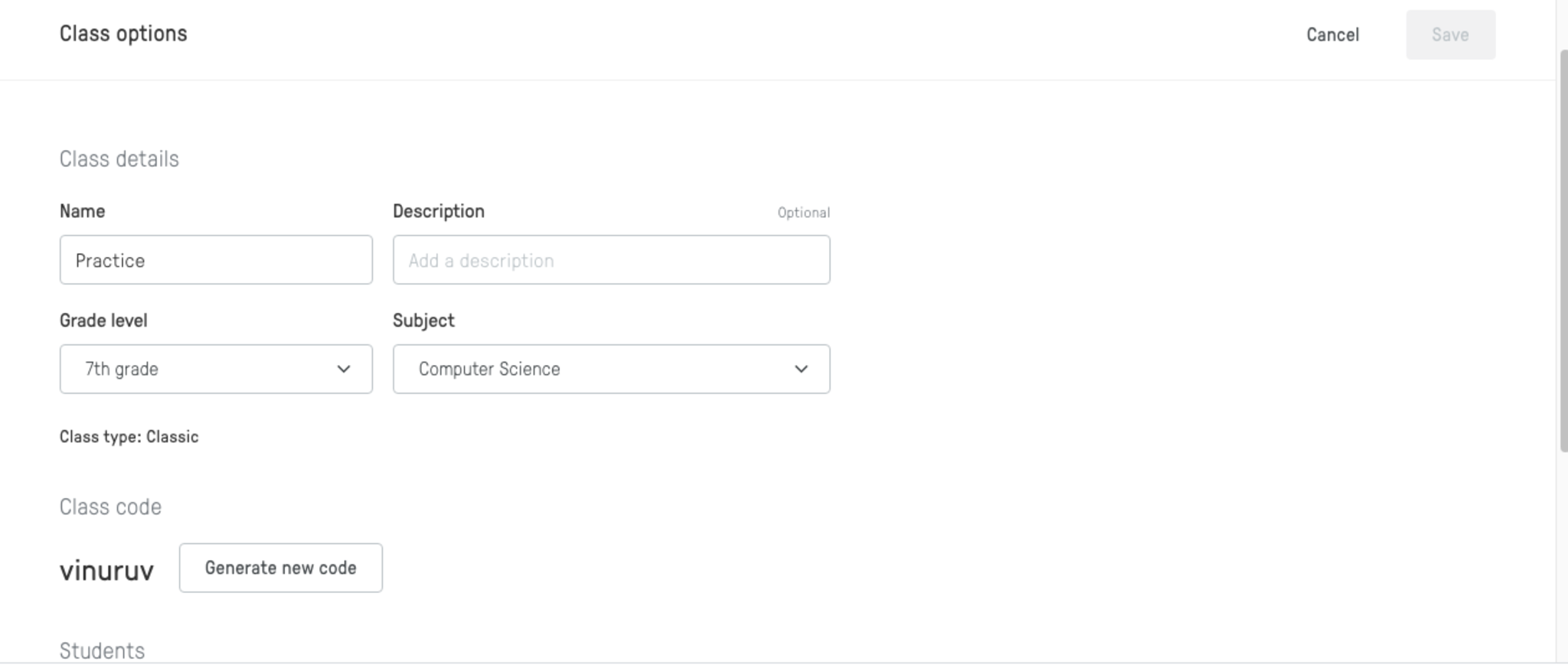Click the Add a description field
The image size is (1568, 671).
click(x=611, y=260)
